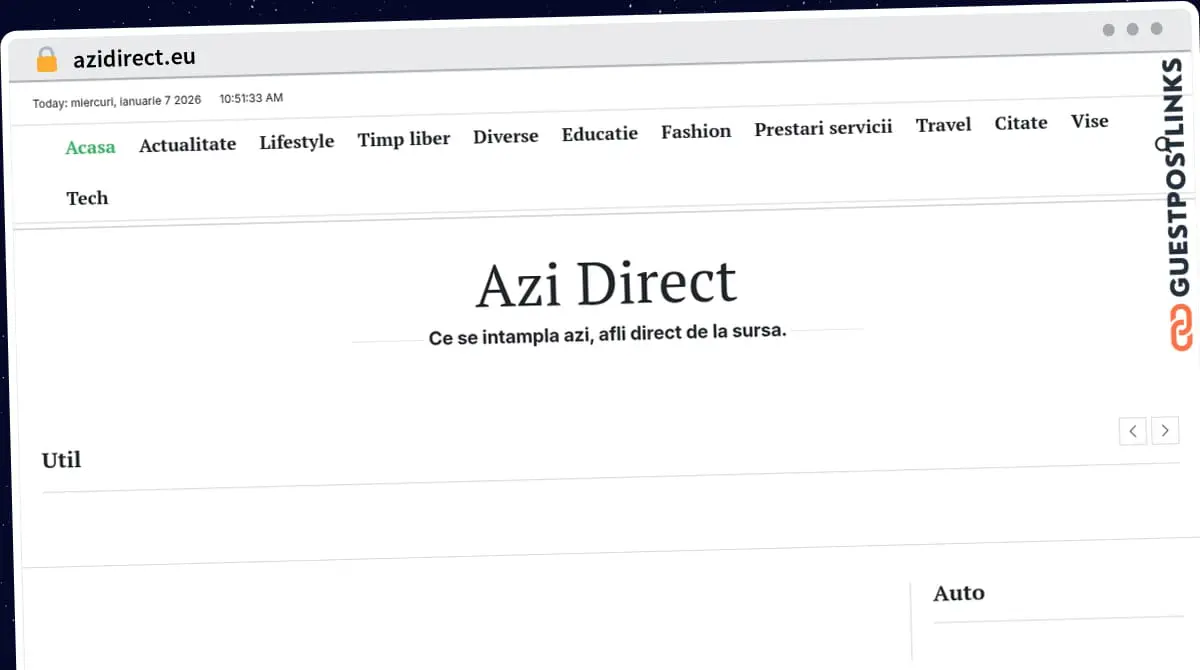Click the Azi Direct site title
The image size is (1200, 670).
(606, 283)
